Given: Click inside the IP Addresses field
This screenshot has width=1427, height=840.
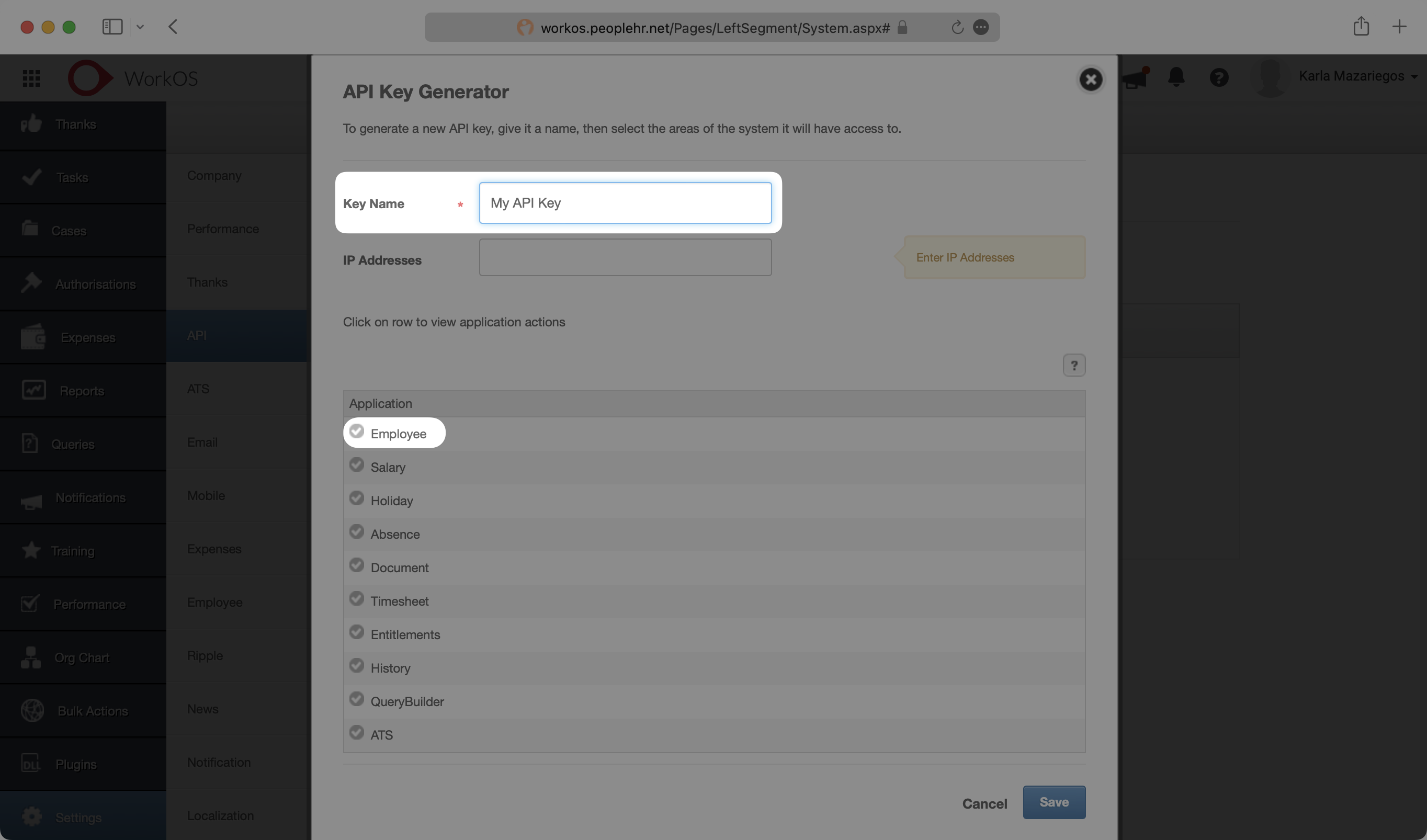Looking at the screenshot, I should click(x=625, y=257).
